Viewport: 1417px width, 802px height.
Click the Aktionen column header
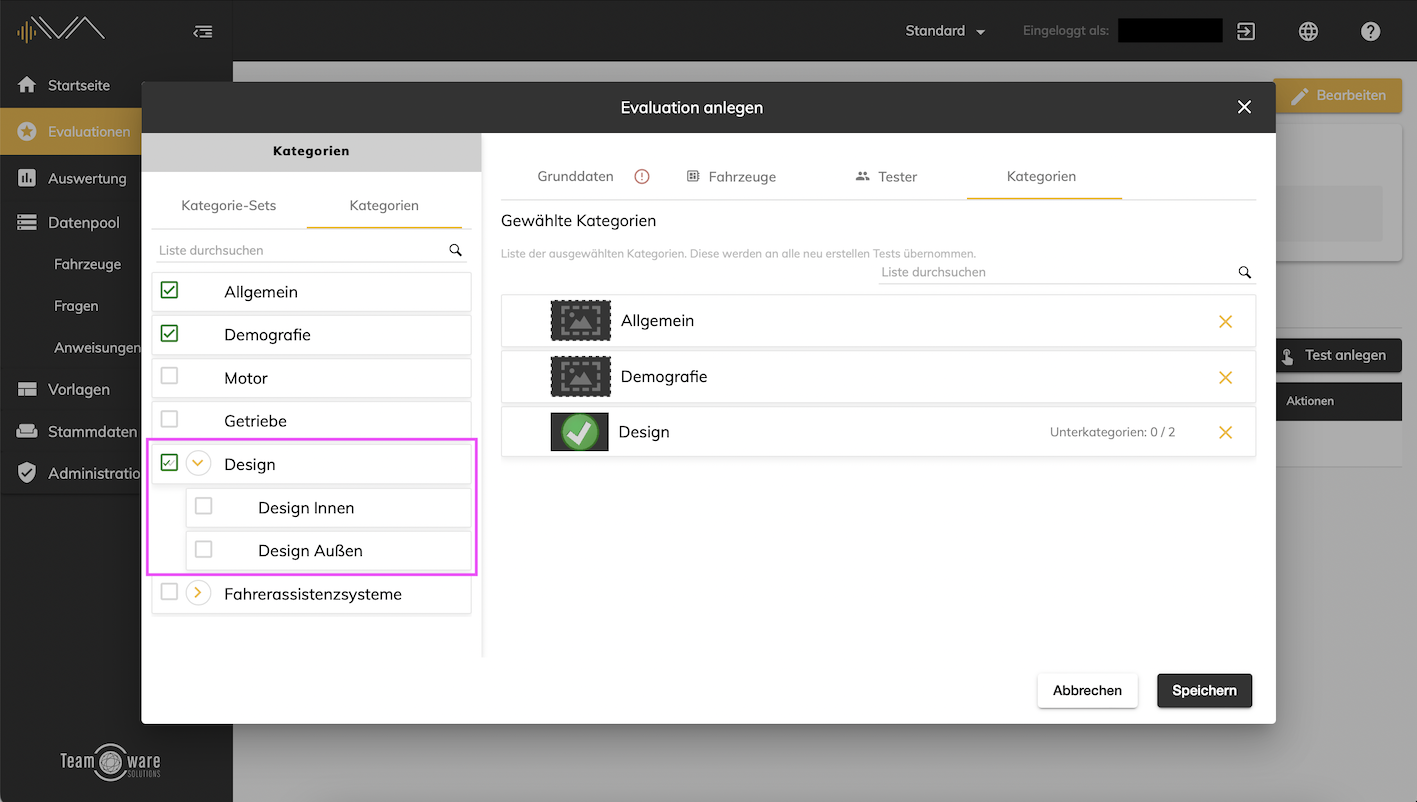[x=1310, y=401]
